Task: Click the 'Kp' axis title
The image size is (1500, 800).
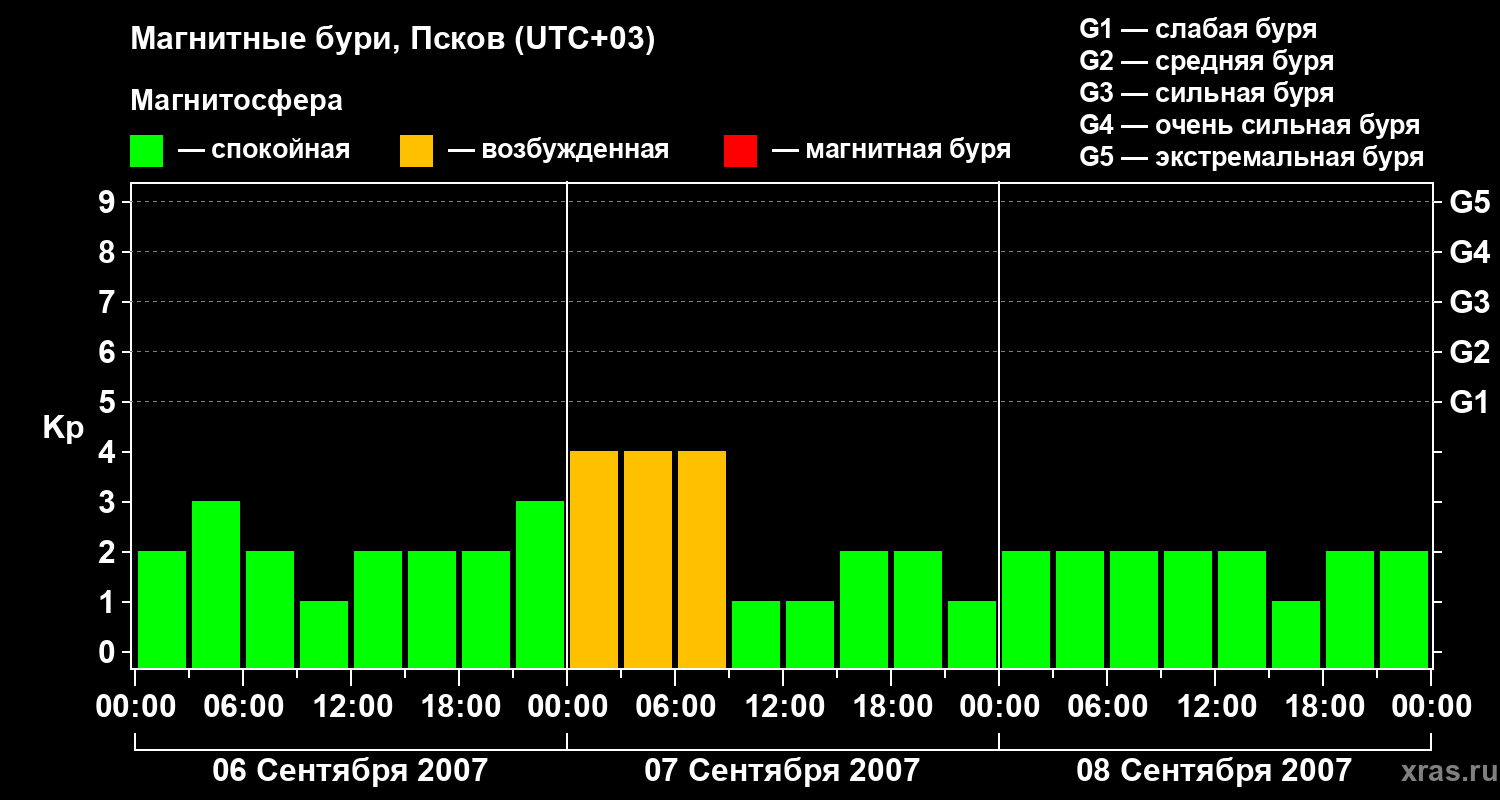Action: coord(63,429)
